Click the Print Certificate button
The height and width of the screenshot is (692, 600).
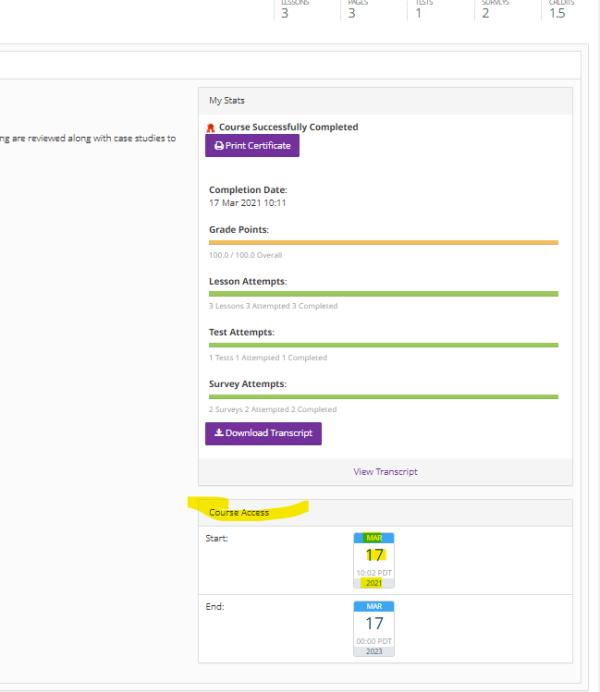point(252,146)
